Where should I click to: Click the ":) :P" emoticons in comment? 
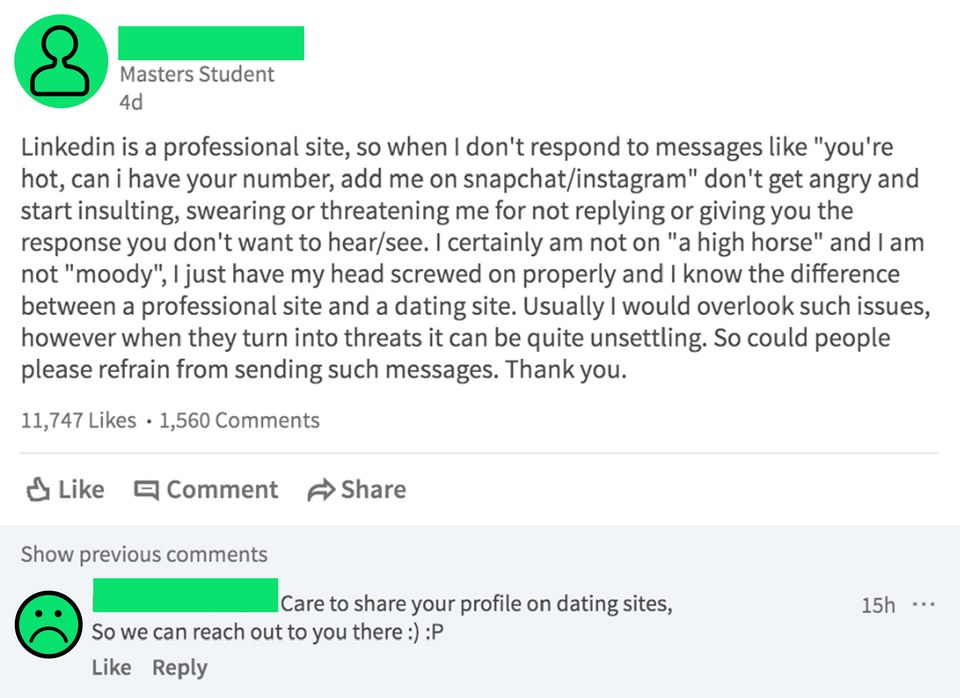(431, 632)
